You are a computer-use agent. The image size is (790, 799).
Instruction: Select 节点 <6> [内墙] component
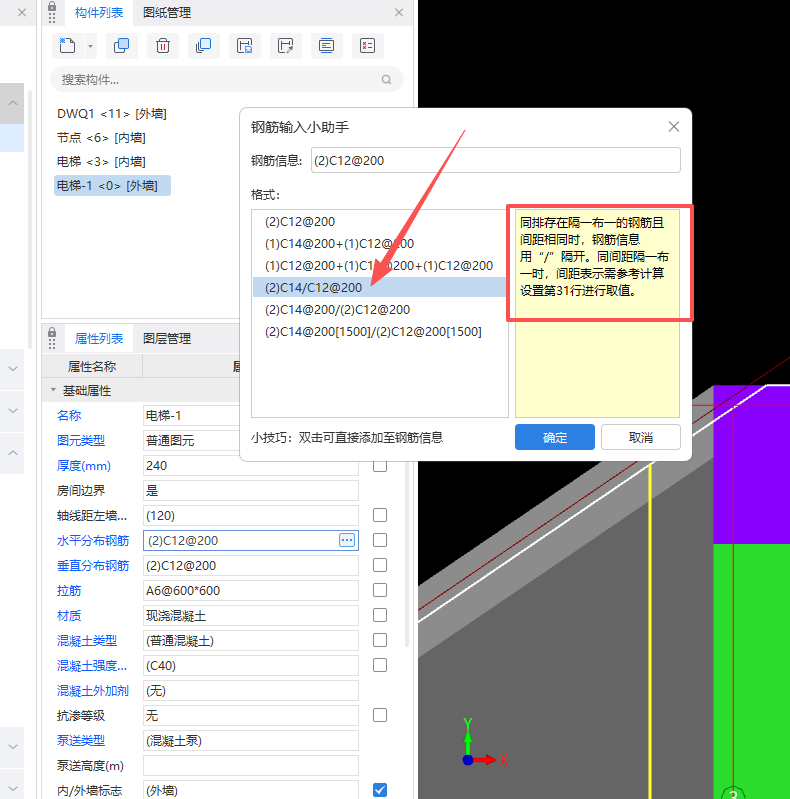tap(101, 138)
